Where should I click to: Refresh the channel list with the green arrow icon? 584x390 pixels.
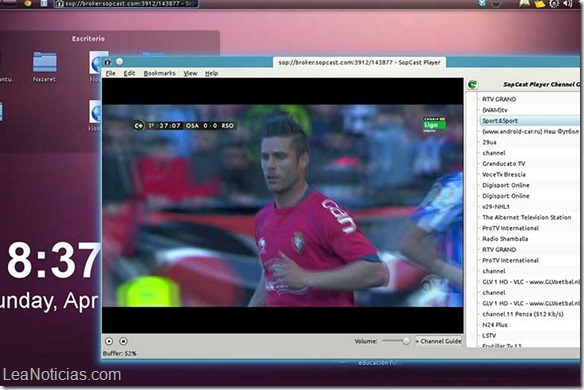(x=473, y=85)
